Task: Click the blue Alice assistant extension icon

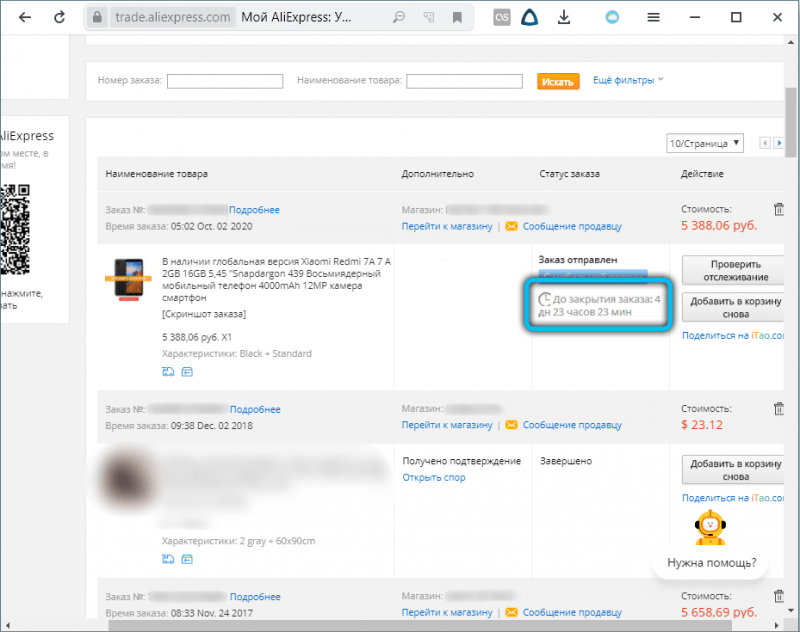Action: tap(530, 17)
